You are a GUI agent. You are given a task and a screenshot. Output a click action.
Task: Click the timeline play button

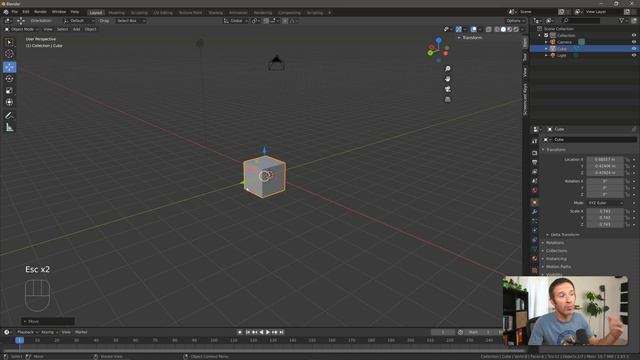pos(268,332)
